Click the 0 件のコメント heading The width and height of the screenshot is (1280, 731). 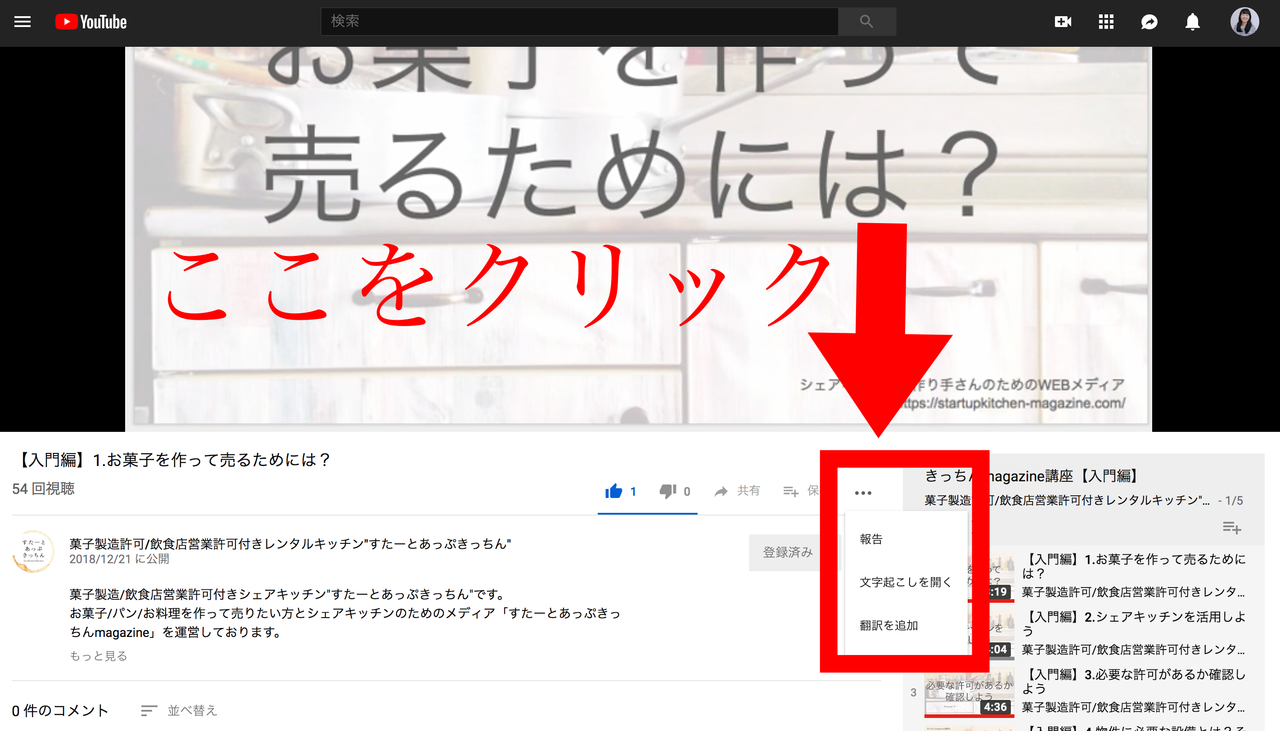pyautogui.click(x=60, y=710)
